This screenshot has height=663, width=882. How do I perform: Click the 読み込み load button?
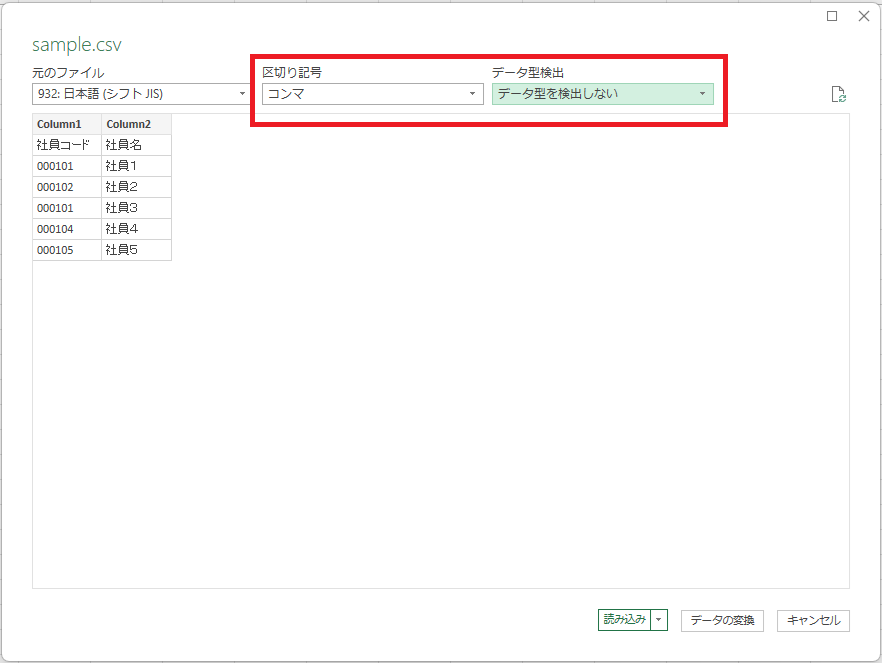pyautogui.click(x=625, y=620)
